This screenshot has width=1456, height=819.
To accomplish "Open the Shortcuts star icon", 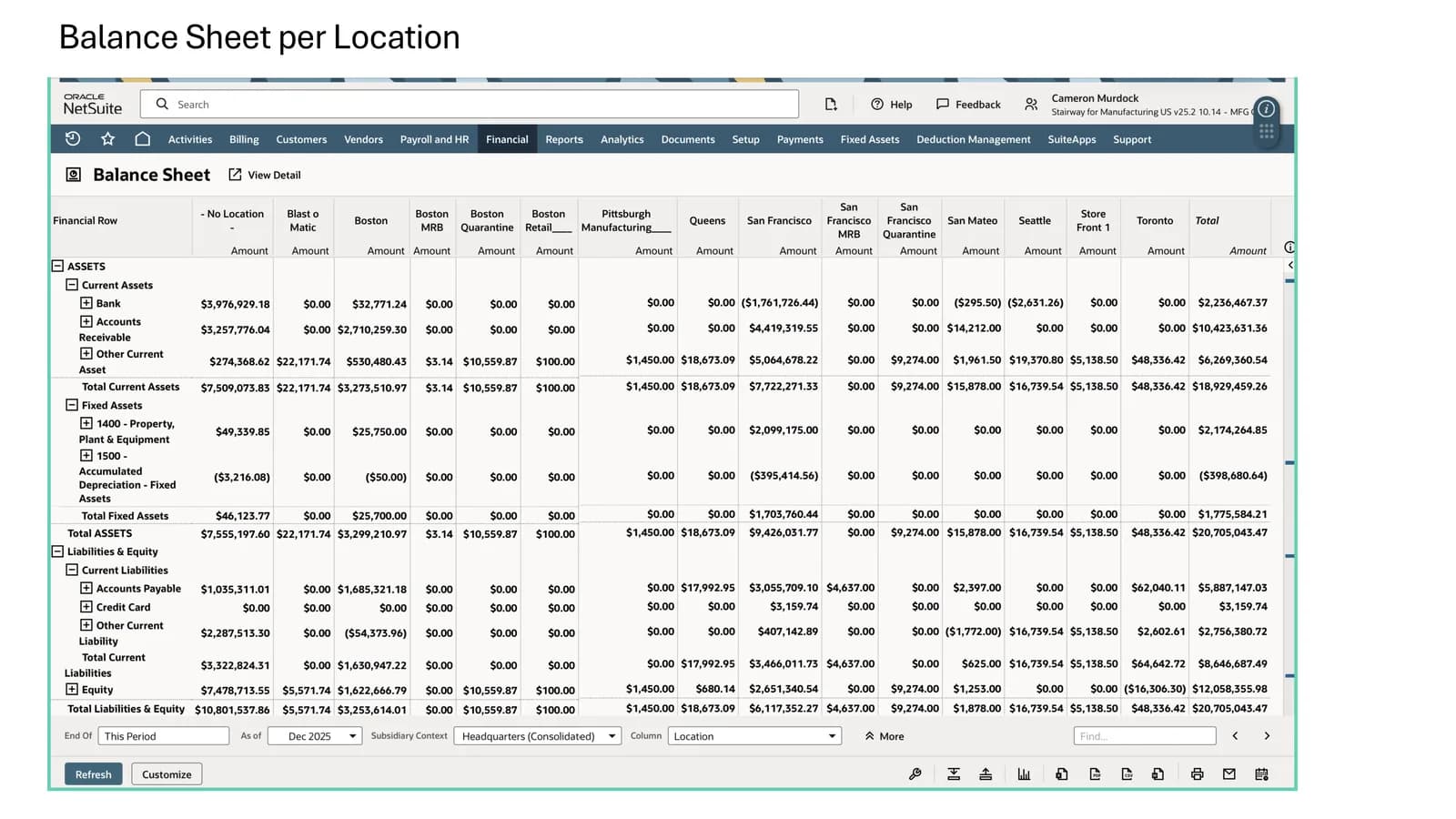I will click(107, 138).
